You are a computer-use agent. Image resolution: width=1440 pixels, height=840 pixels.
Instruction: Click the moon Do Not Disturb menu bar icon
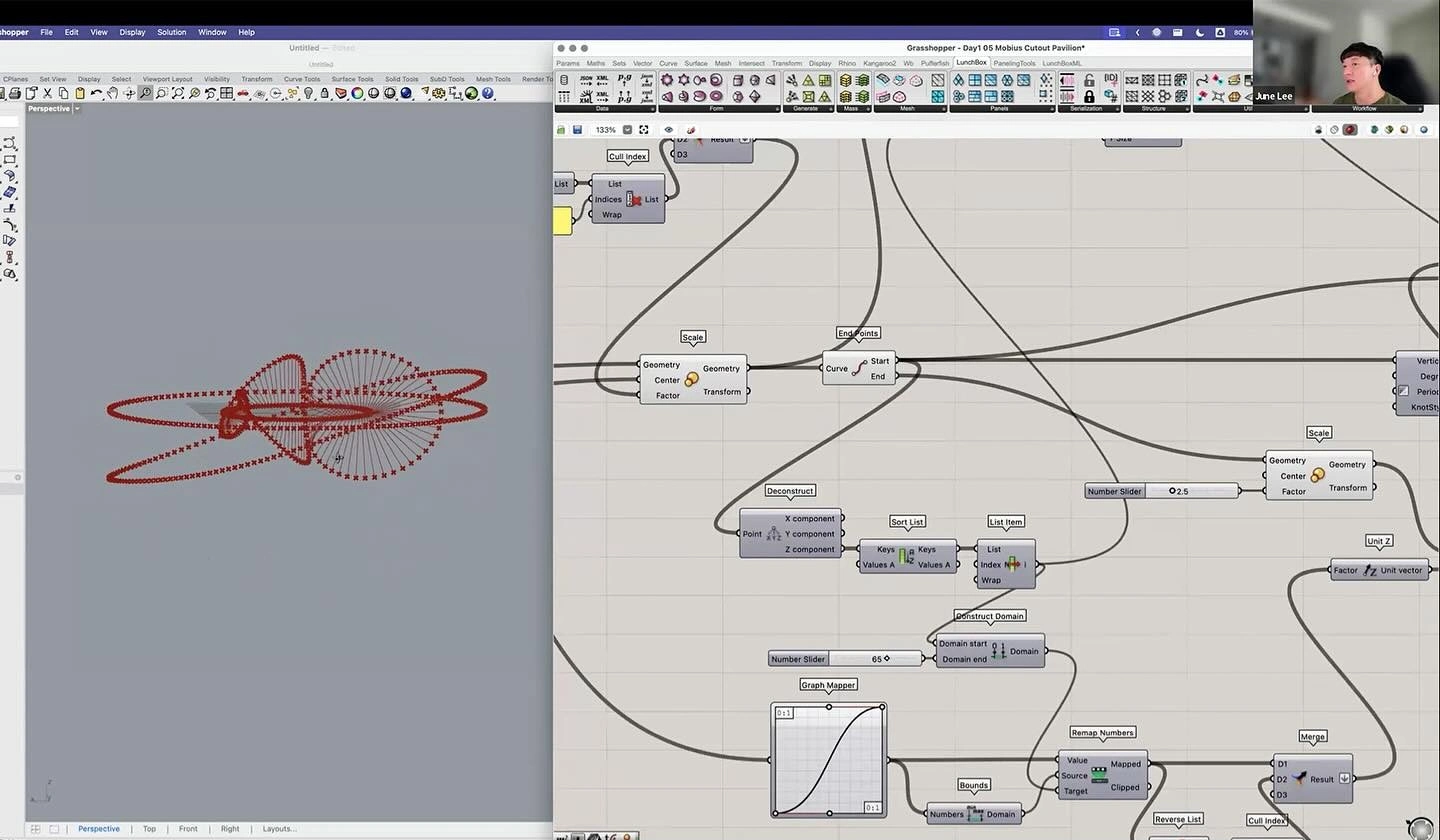[1200, 32]
